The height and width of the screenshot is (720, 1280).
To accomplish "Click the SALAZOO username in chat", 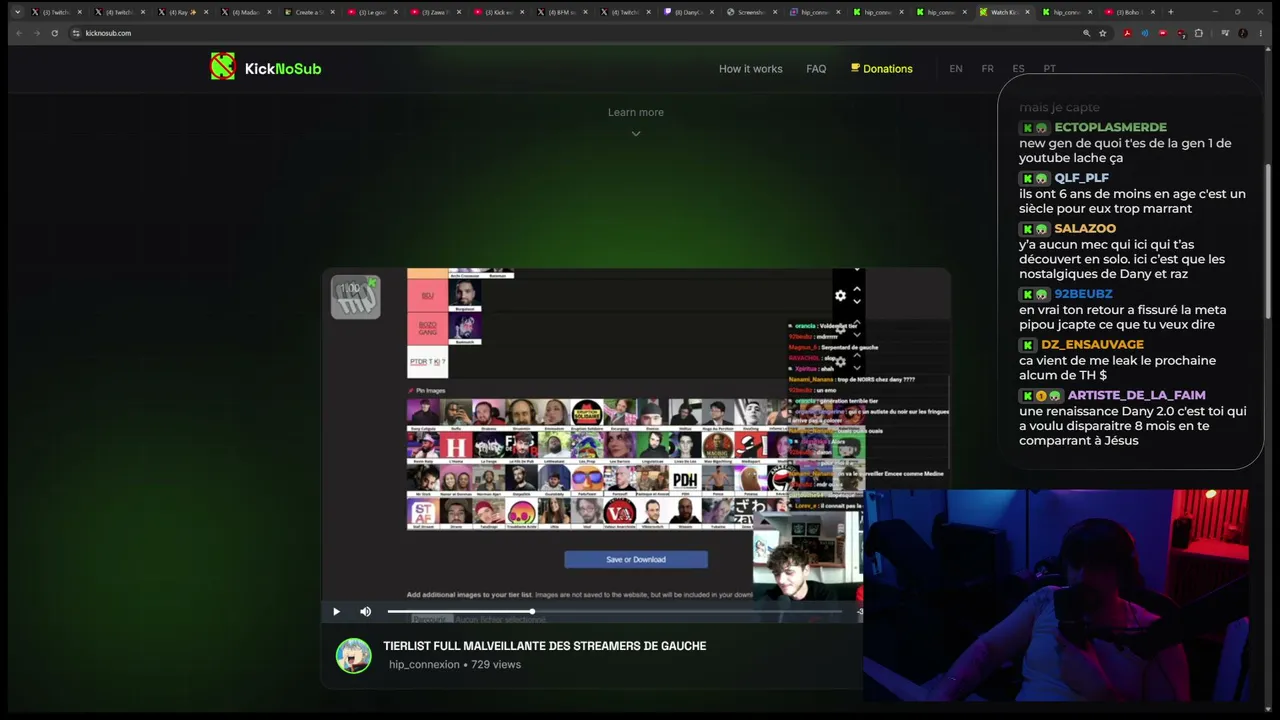I will [x=1085, y=229].
